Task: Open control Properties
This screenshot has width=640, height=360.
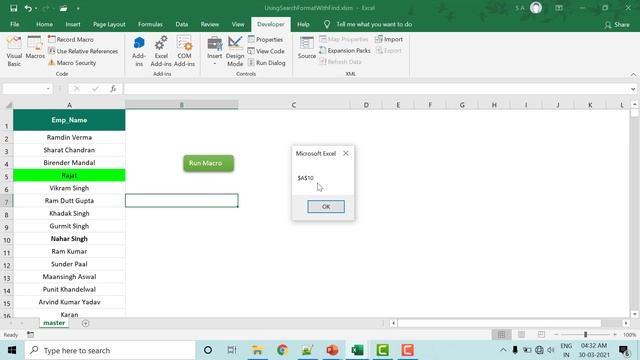Action: tap(265, 40)
